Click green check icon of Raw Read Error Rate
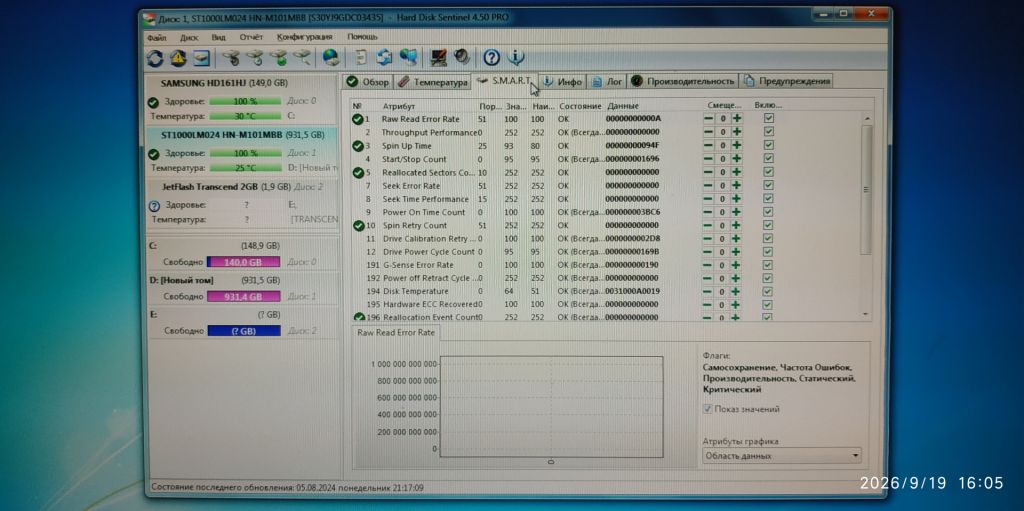 357,120
